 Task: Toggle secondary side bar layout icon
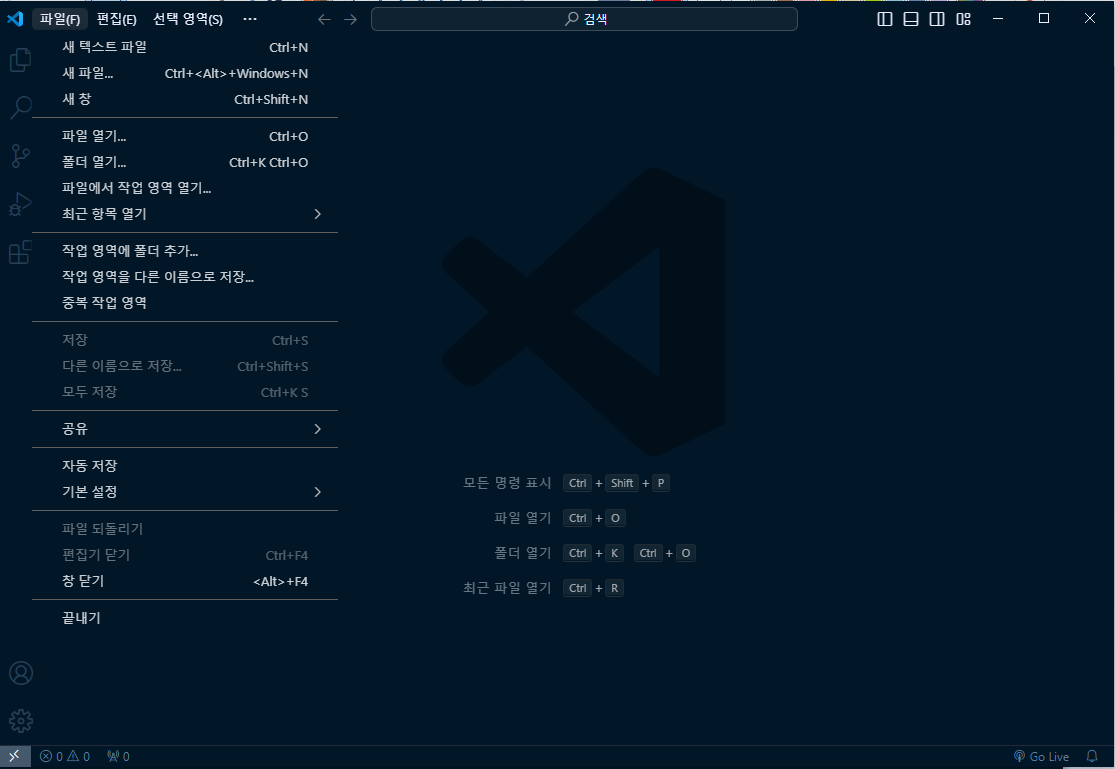[937, 19]
